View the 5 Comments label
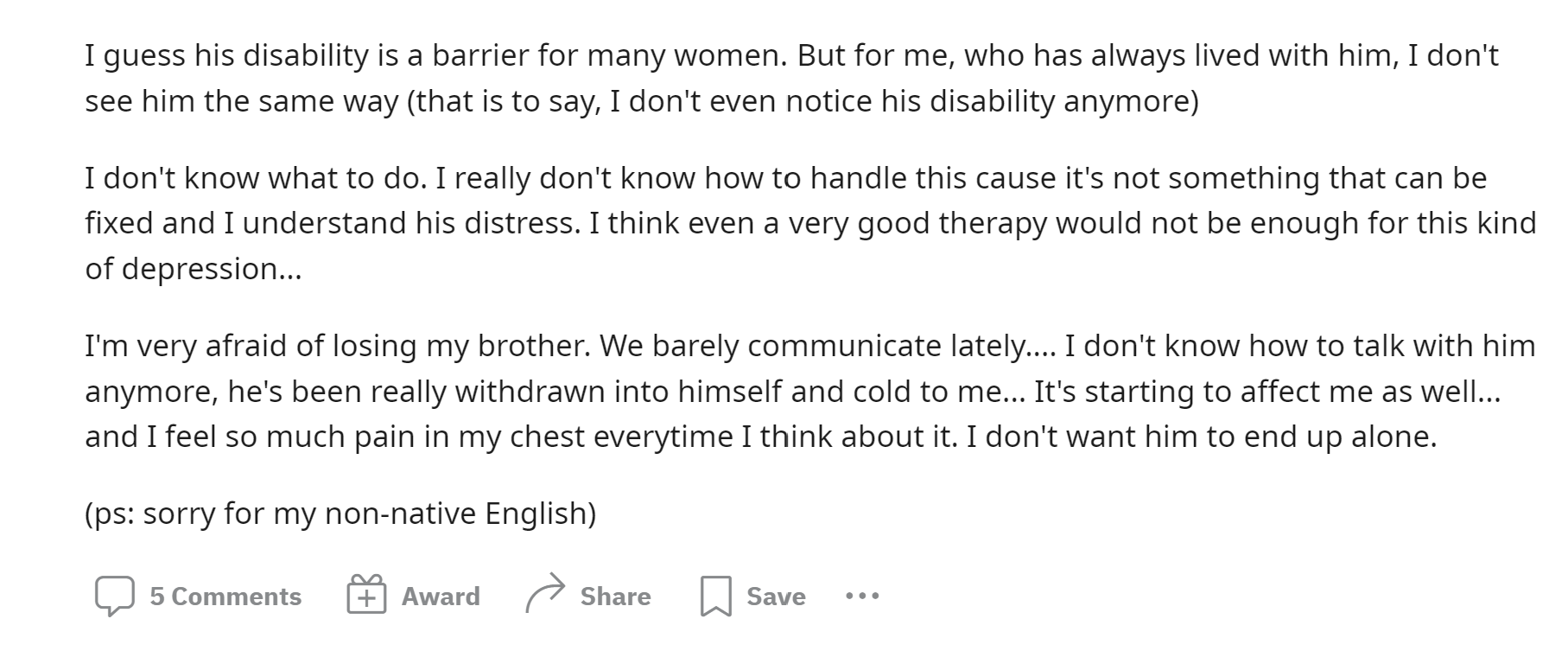1568x670 pixels. point(225,597)
